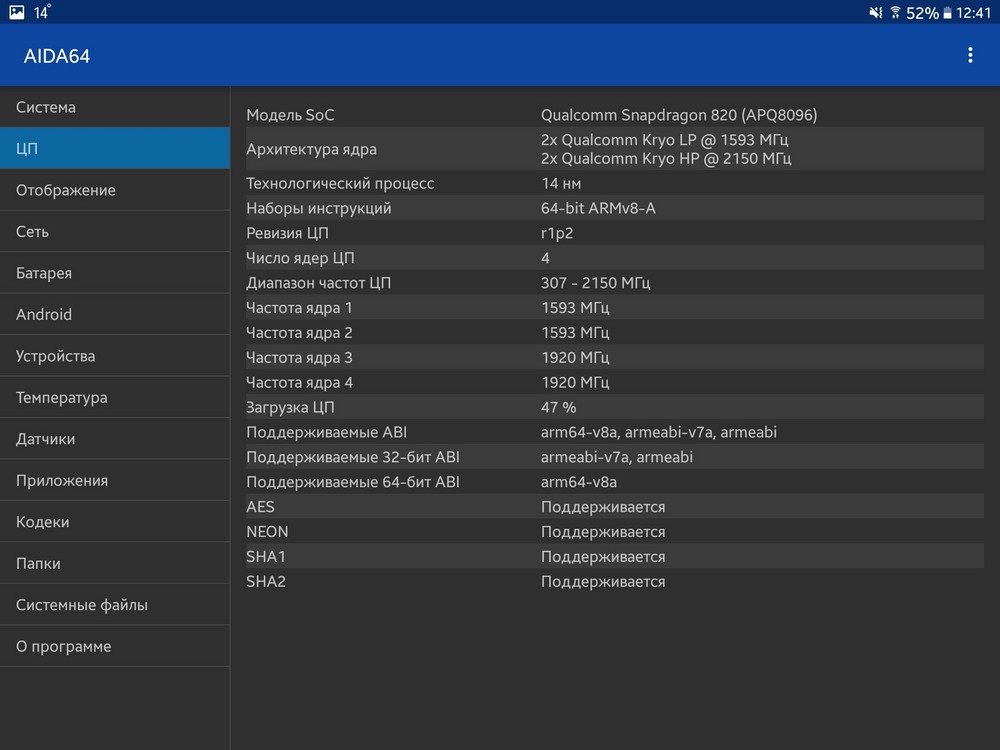Tap the 14° temperature indicator in the status bar
This screenshot has height=750, width=1000.
click(x=41, y=12)
